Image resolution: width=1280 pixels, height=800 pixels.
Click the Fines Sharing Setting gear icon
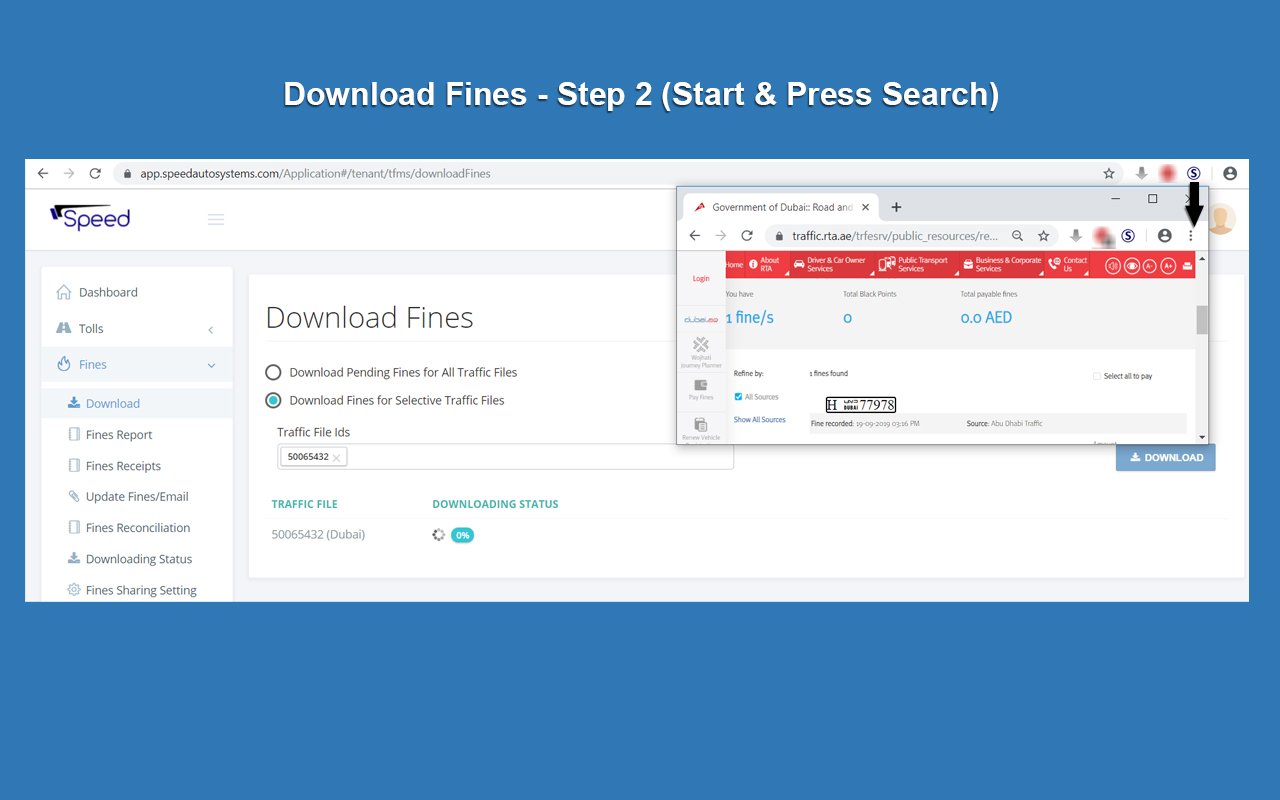point(73,589)
